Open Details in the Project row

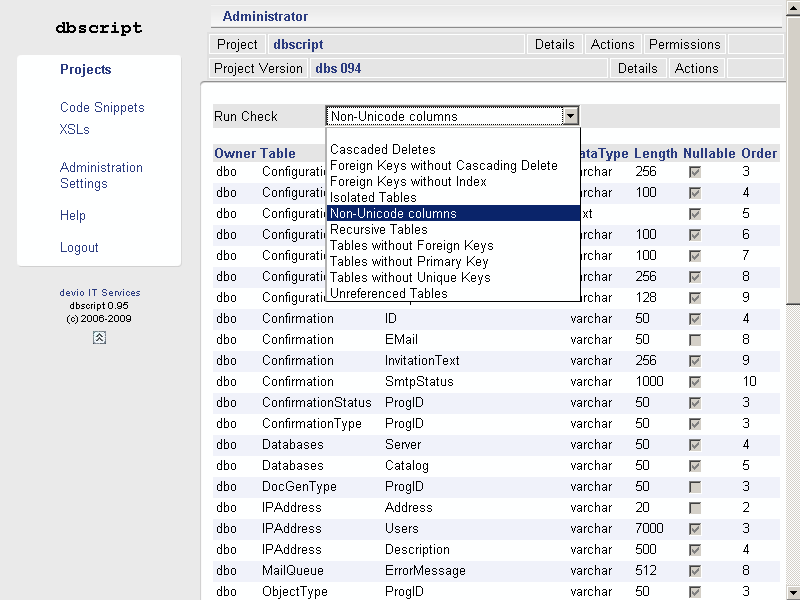pos(555,44)
